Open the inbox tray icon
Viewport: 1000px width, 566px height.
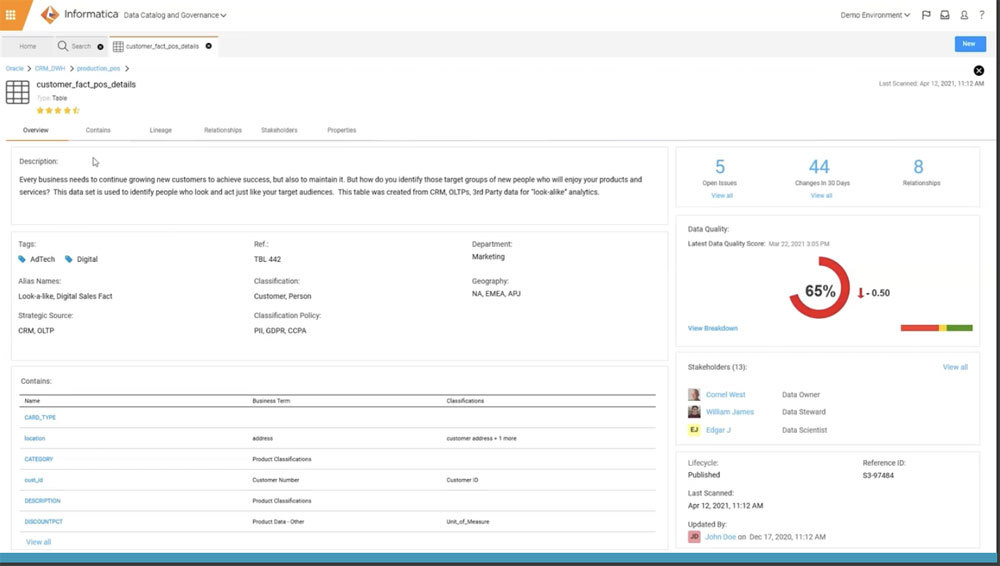(x=945, y=15)
